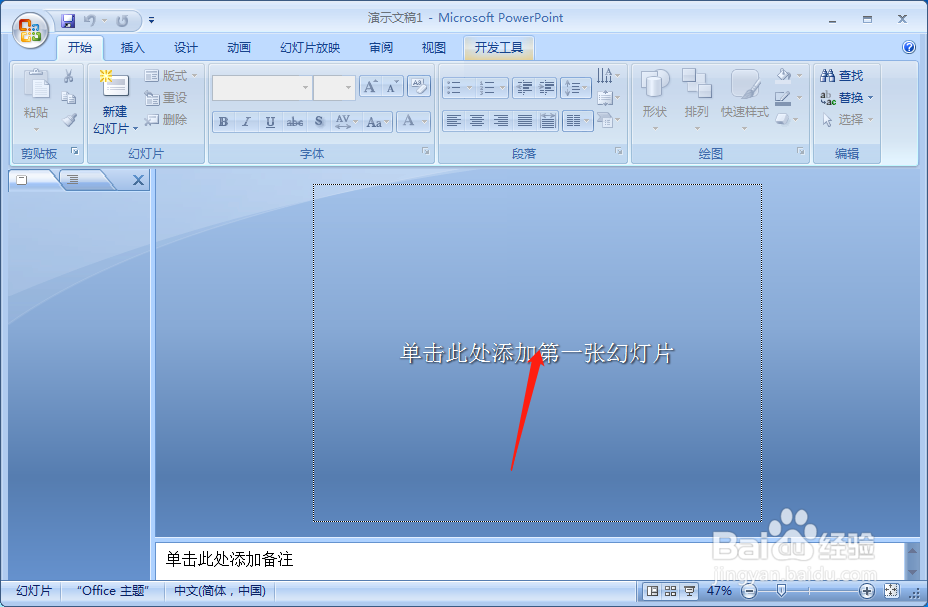The image size is (928, 607).
Task: Open paragraph dialog launcher in 段落 group
Action: tap(618, 152)
